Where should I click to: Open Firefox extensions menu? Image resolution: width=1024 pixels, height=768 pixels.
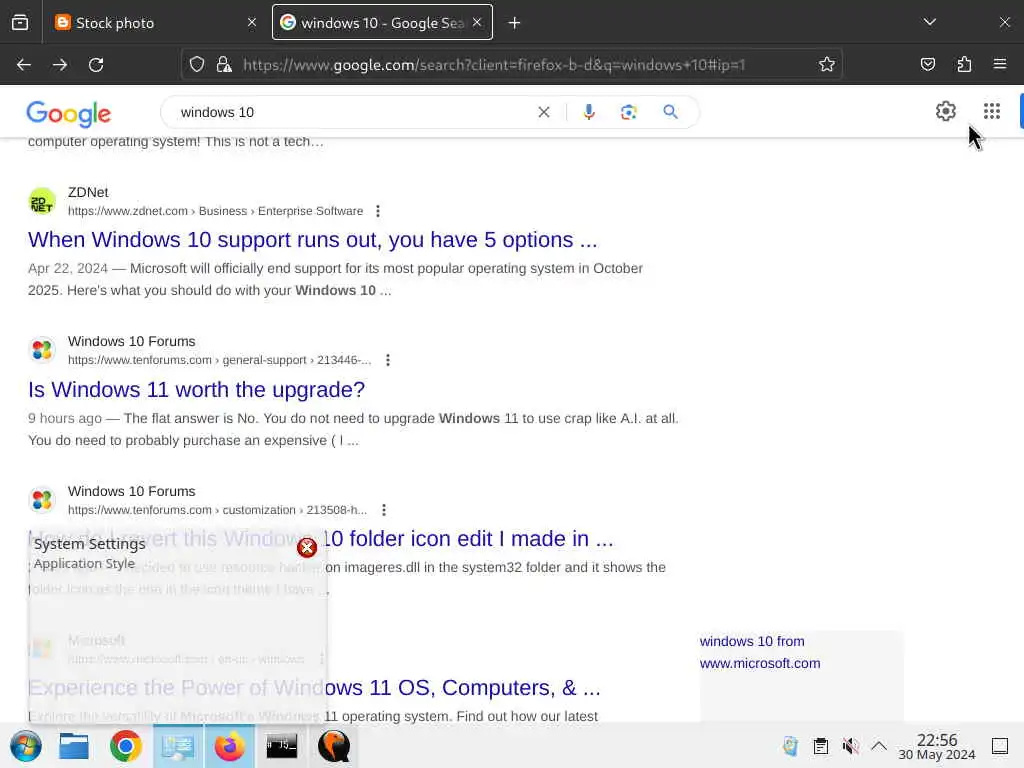[964, 65]
